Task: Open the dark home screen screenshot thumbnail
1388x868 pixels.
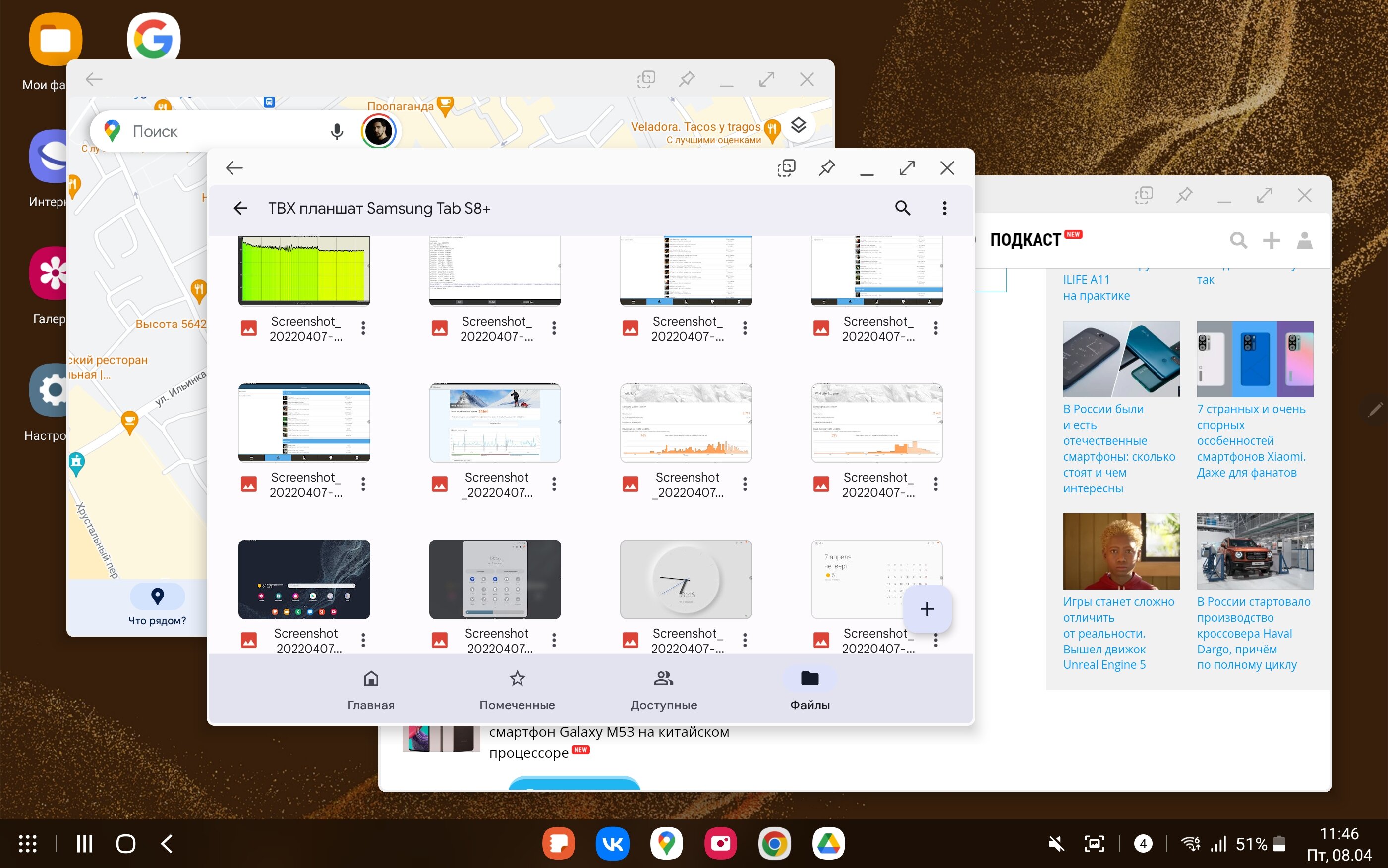Action: (x=304, y=579)
